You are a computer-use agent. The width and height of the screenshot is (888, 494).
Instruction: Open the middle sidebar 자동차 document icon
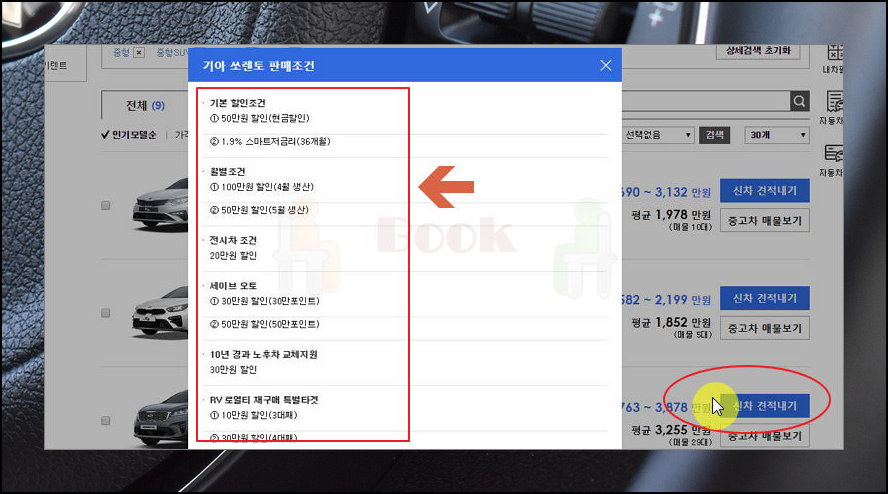(x=832, y=108)
